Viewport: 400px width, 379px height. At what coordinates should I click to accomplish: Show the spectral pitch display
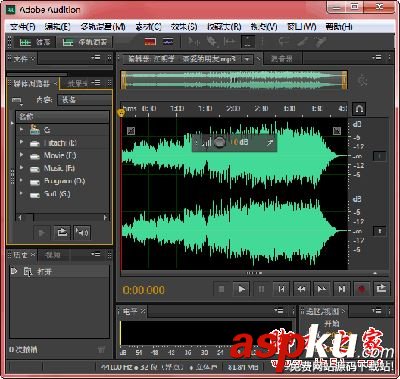[168, 42]
